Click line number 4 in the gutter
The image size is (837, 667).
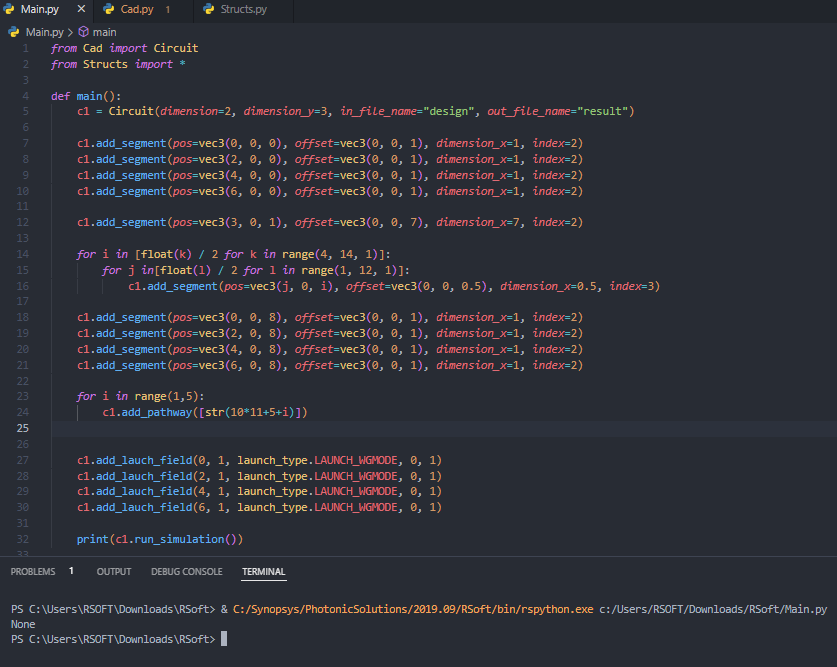coord(26,96)
